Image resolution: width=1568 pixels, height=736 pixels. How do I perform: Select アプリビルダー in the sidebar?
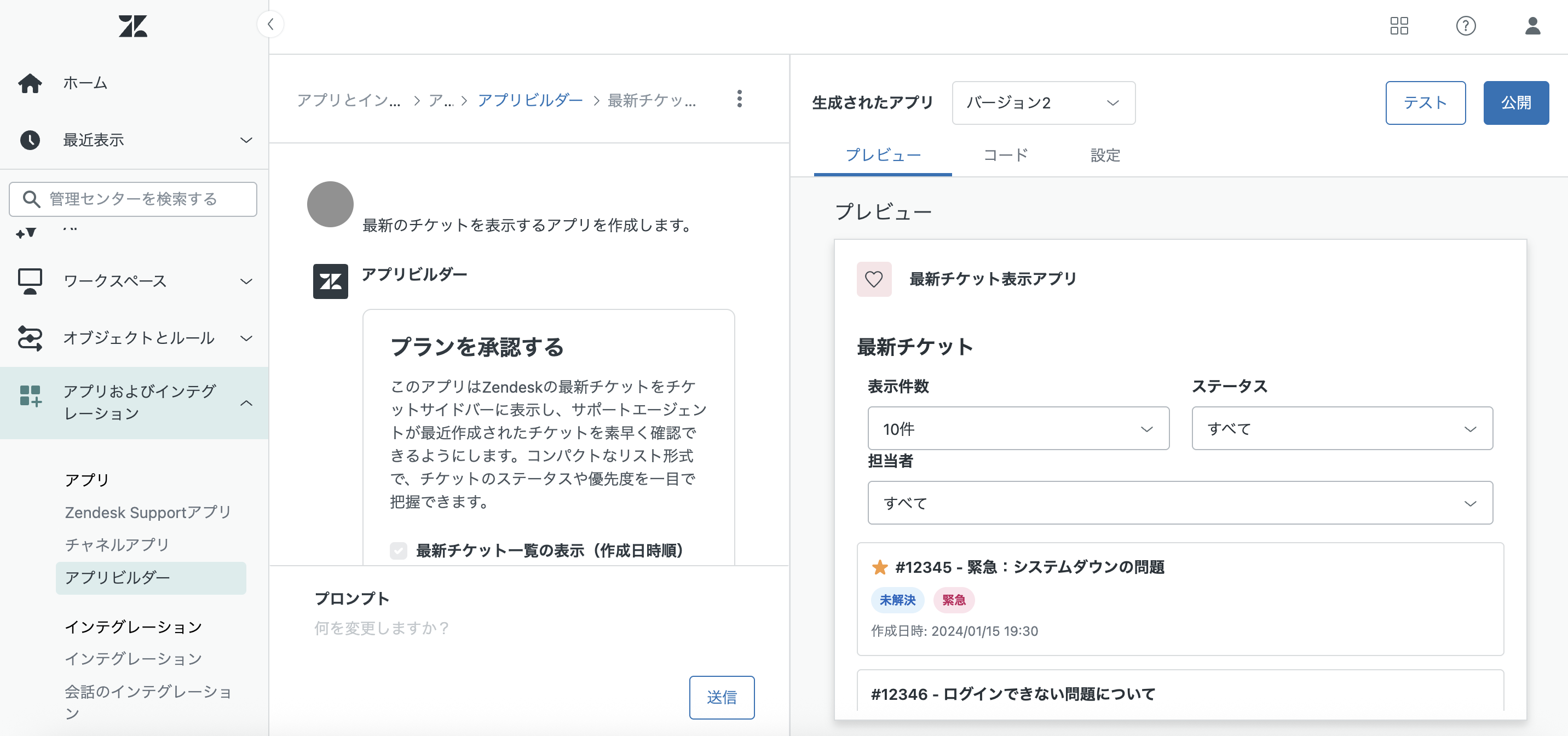point(151,578)
